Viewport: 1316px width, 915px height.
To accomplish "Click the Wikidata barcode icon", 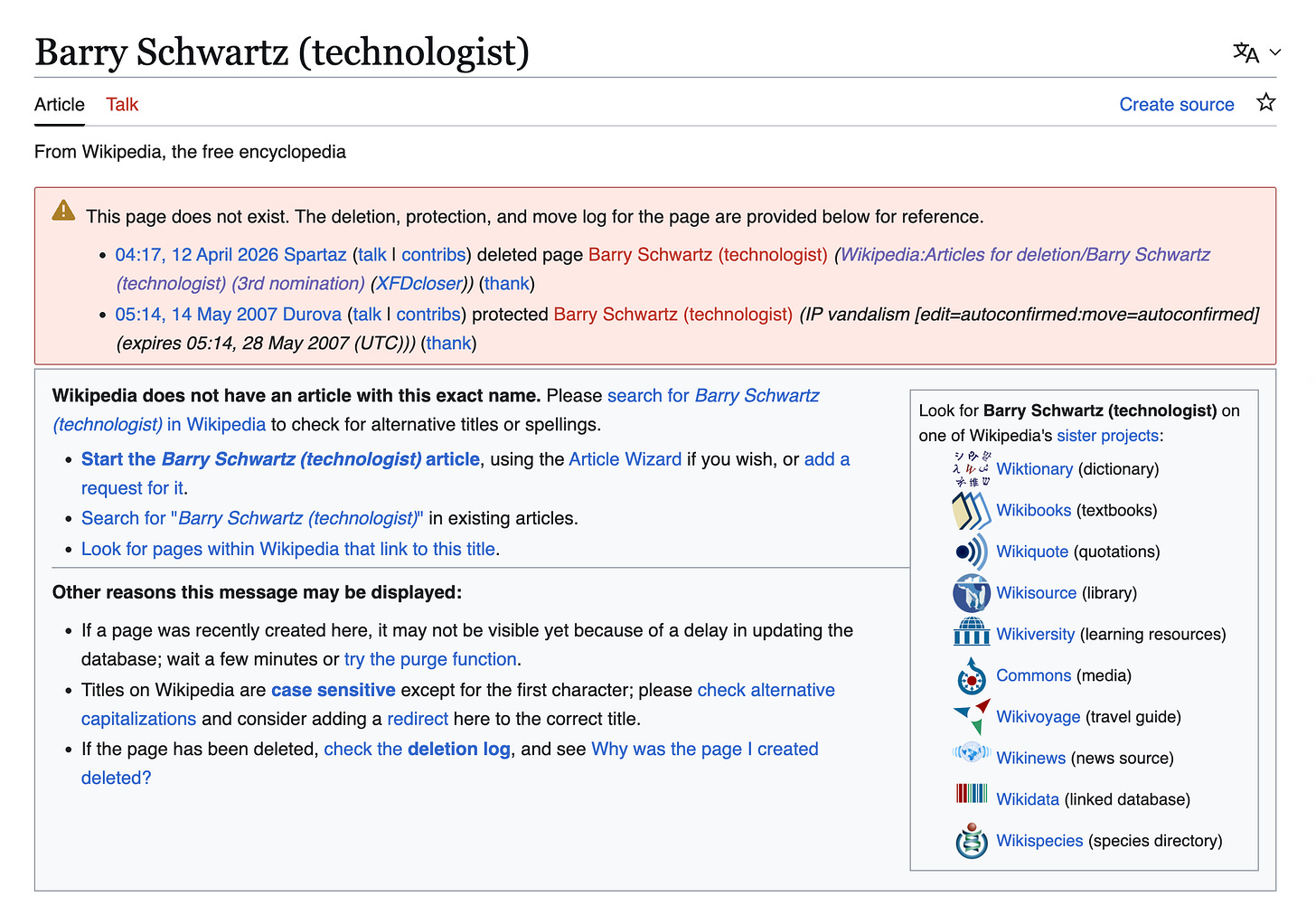I will tap(972, 794).
